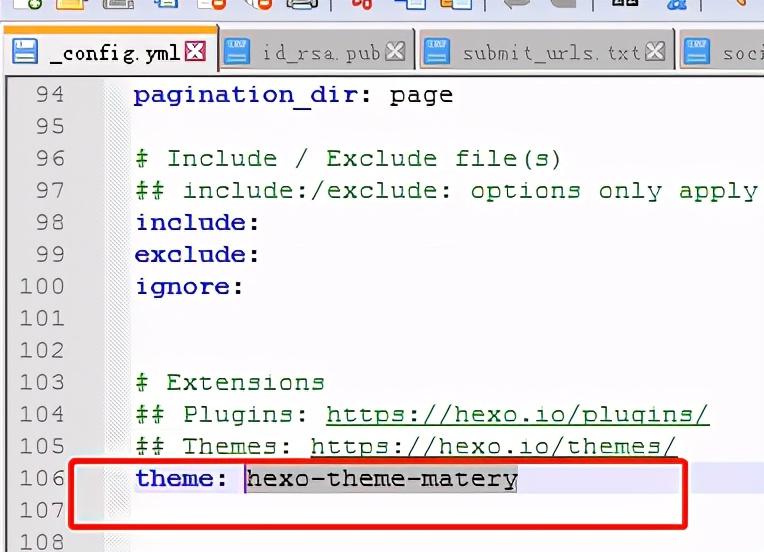This screenshot has width=764, height=552.
Task: Click line number 106 in the margin
Action: (x=42, y=478)
